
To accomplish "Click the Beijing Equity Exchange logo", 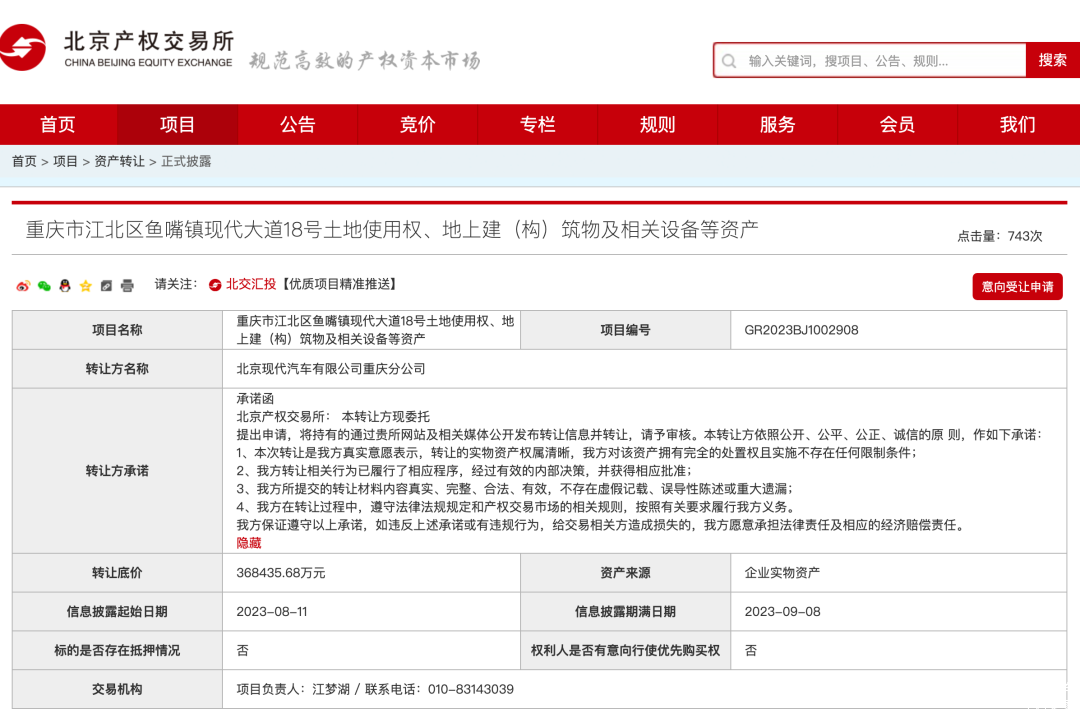I will pos(117,48).
